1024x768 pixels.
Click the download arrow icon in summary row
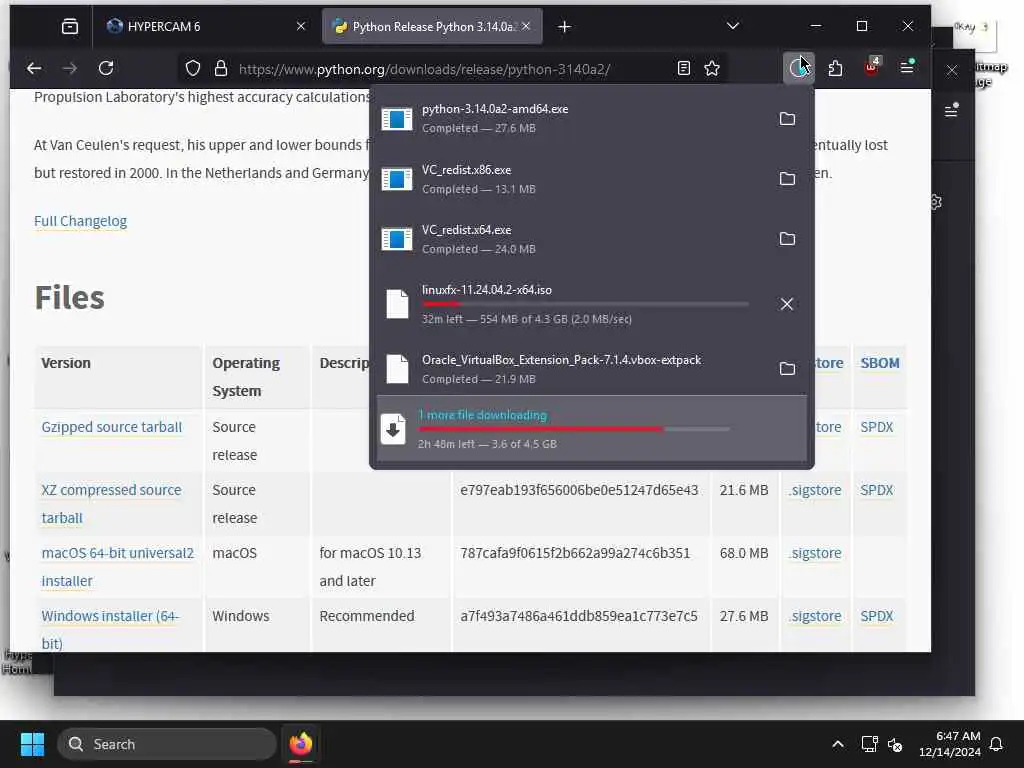393,429
